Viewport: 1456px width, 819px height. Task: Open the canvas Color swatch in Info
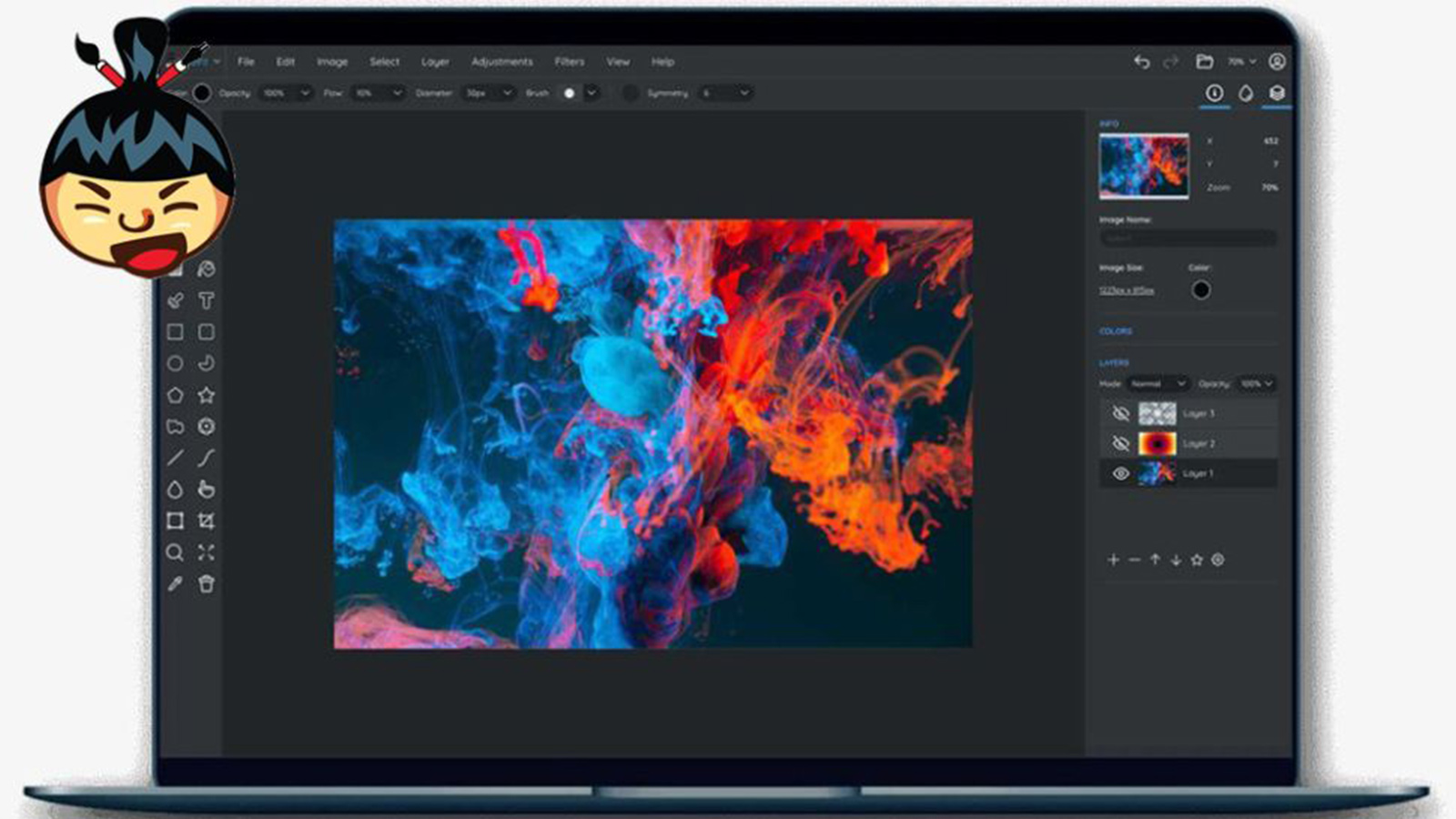(x=1201, y=290)
